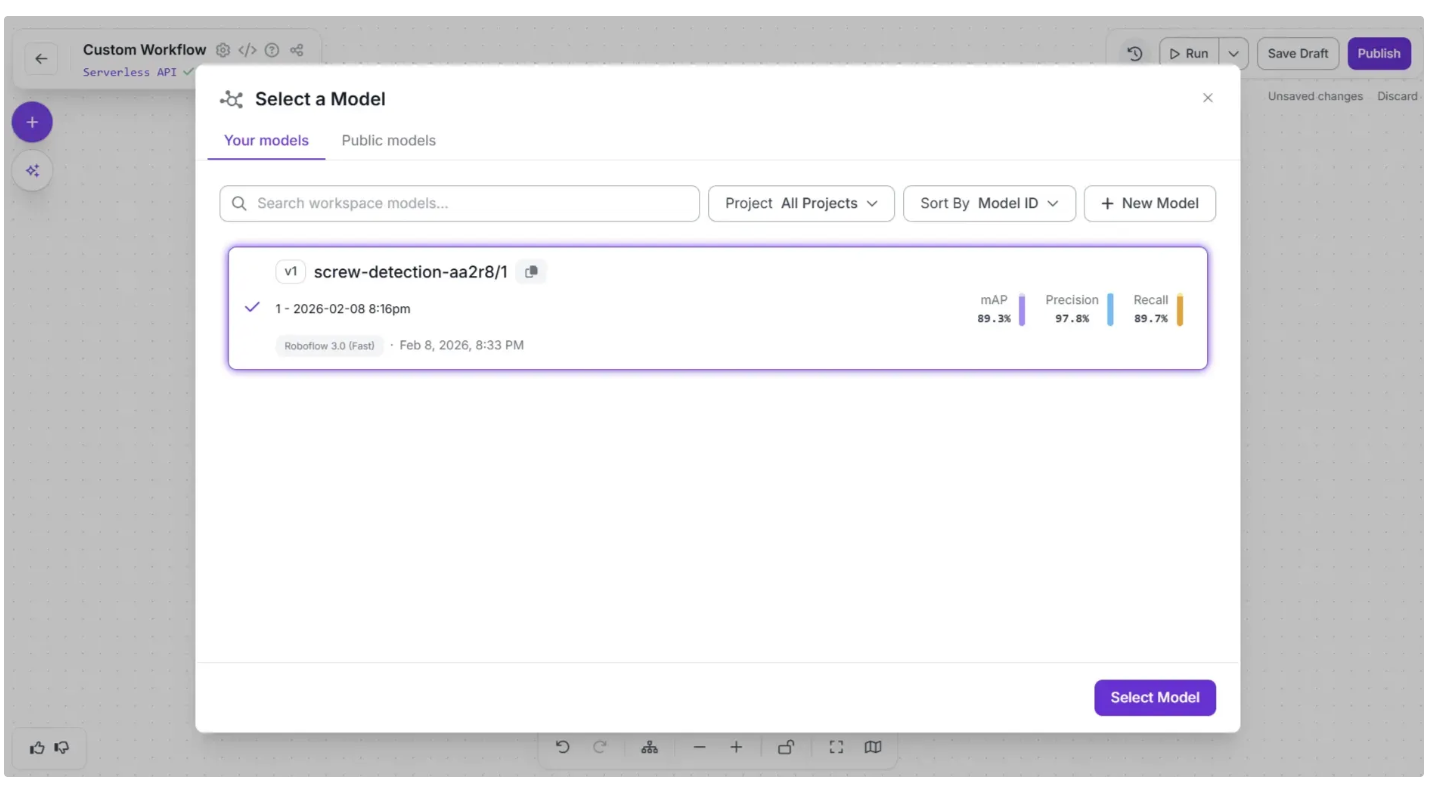Click the auto-layout diagram icon
The width and height of the screenshot is (1436, 786).
[x=650, y=747]
